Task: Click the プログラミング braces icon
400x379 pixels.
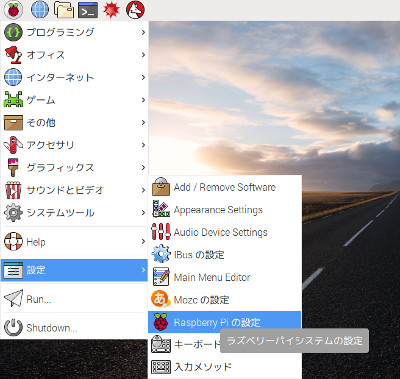Action: (13, 32)
